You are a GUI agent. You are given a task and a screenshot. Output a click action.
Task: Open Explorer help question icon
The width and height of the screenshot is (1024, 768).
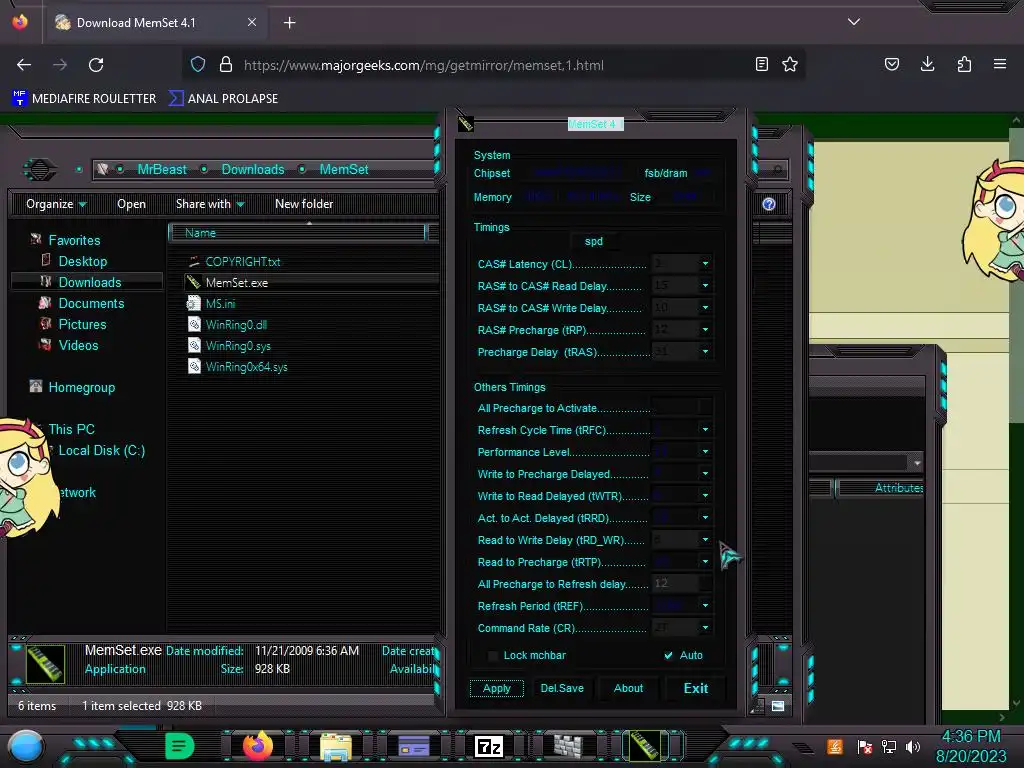769,204
